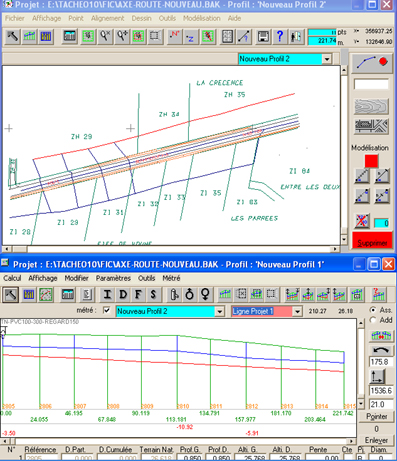Click the red N point numbering icon
Image resolution: width=397 pixels, height=461 pixels.
pyautogui.click(x=174, y=36)
